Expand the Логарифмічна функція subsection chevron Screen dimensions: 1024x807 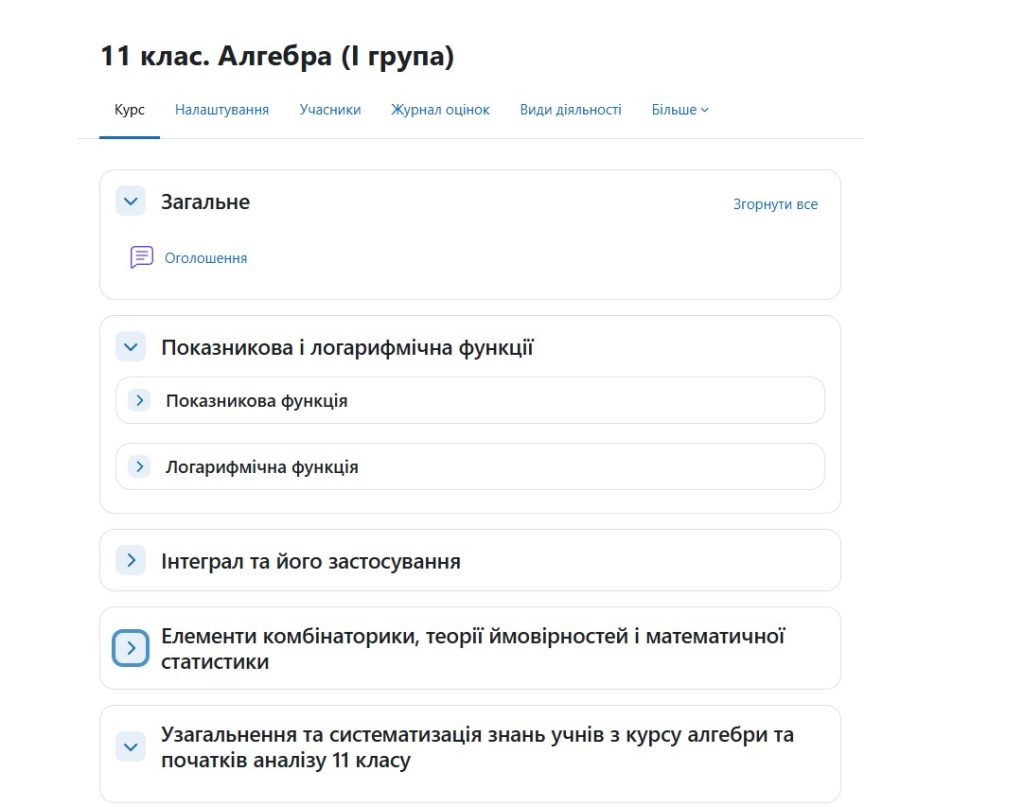pyautogui.click(x=140, y=467)
